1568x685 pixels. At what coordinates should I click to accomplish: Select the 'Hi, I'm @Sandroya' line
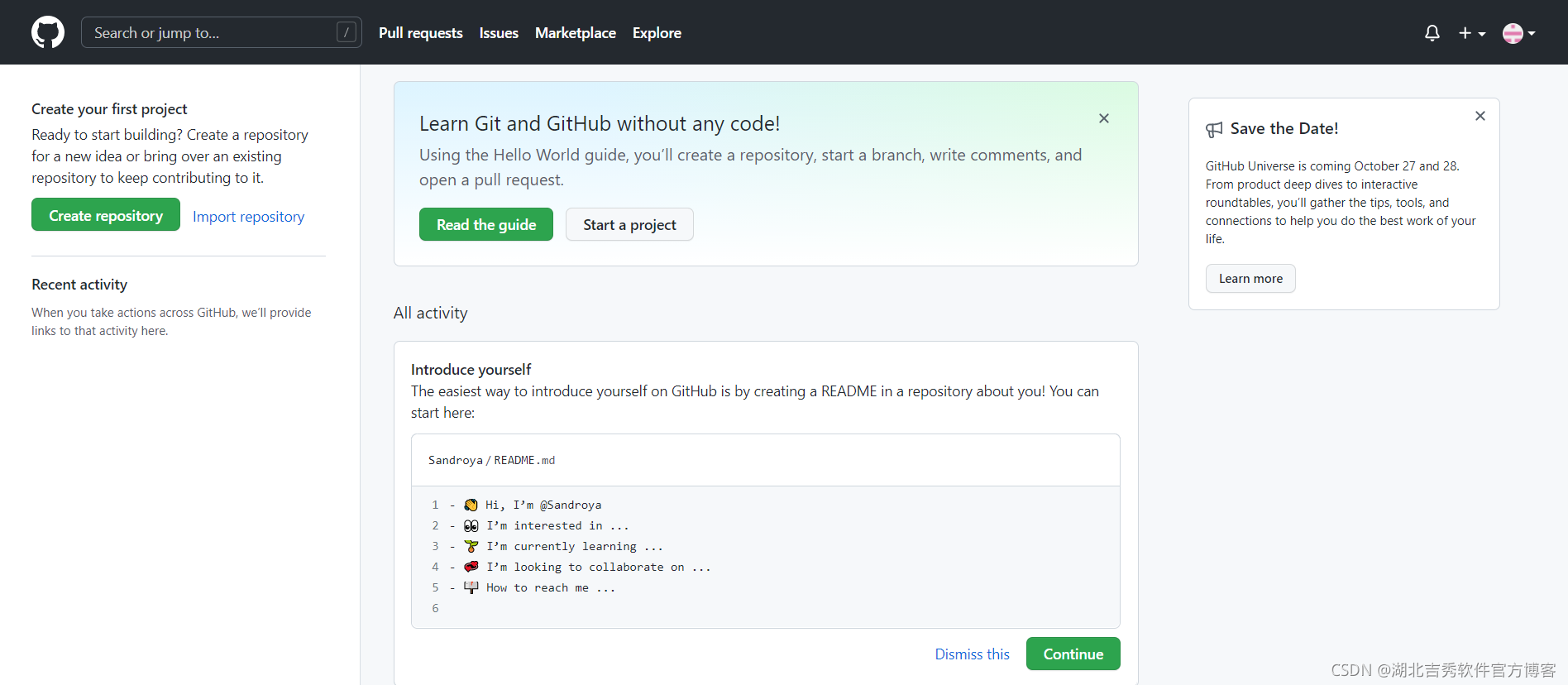(x=543, y=505)
